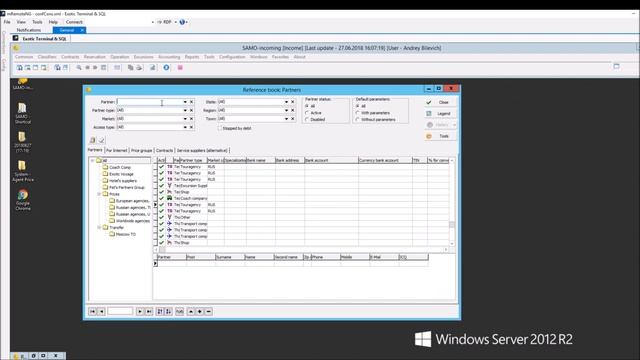This screenshot has width=640, height=360.
Task: Click the document icon above Partners tab
Action: tap(93, 140)
